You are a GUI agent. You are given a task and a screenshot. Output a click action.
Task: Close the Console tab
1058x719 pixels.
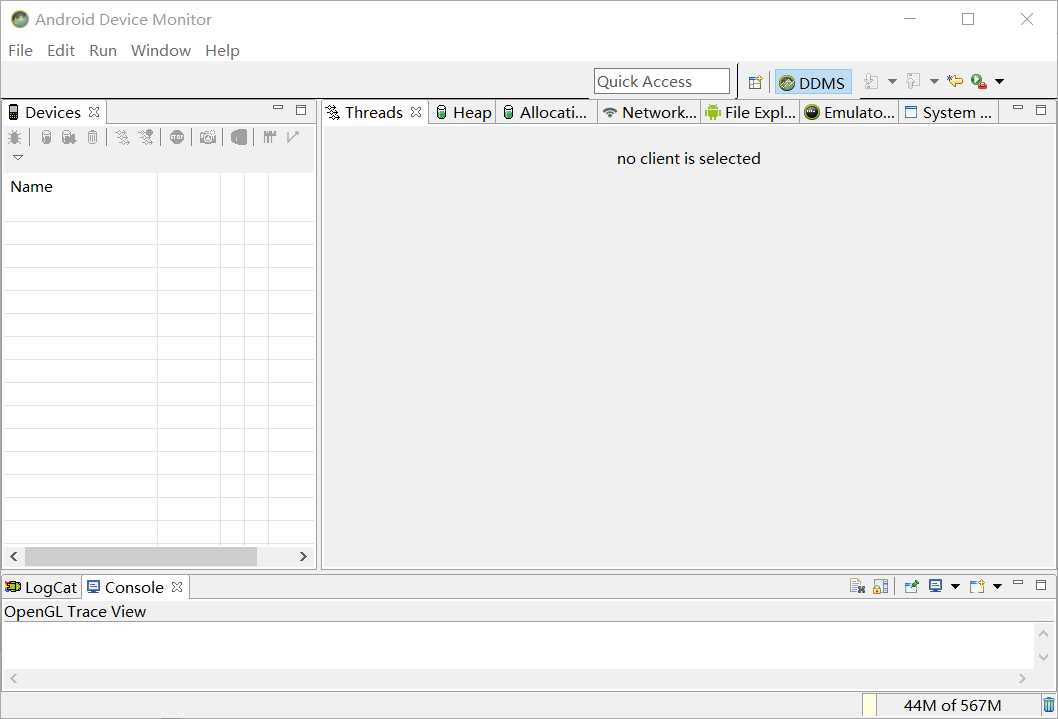pos(177,587)
